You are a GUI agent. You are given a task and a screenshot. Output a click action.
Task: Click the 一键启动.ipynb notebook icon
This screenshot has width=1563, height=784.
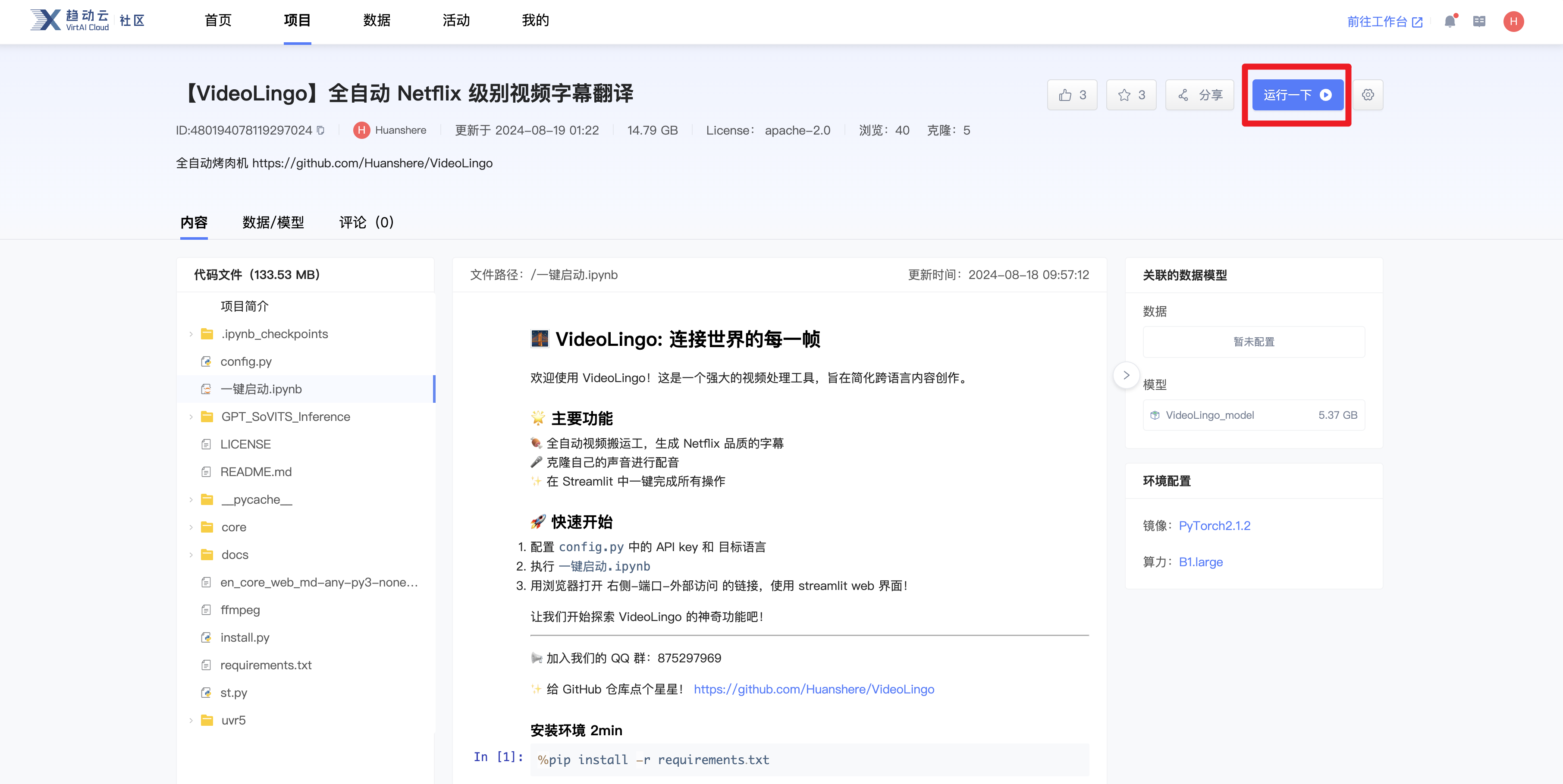coord(206,389)
